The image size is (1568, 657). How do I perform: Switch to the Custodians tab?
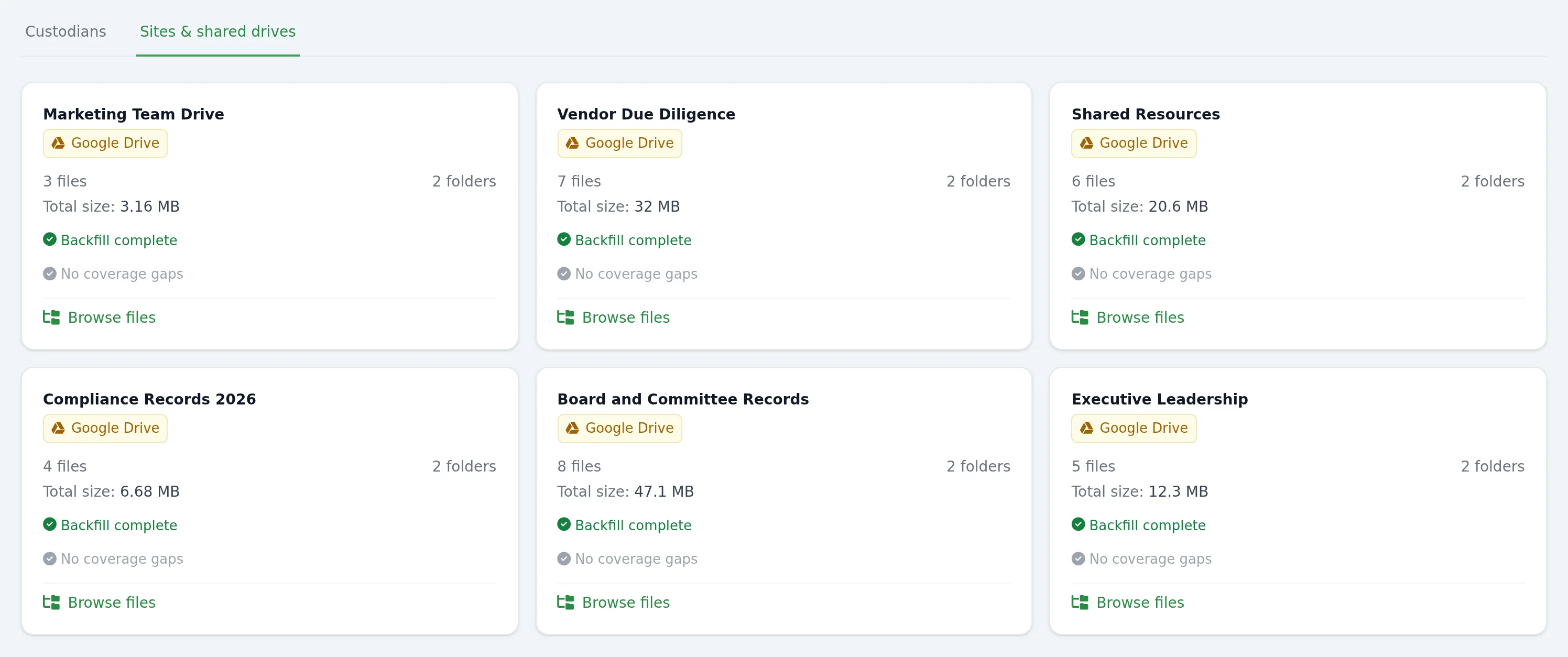66,31
